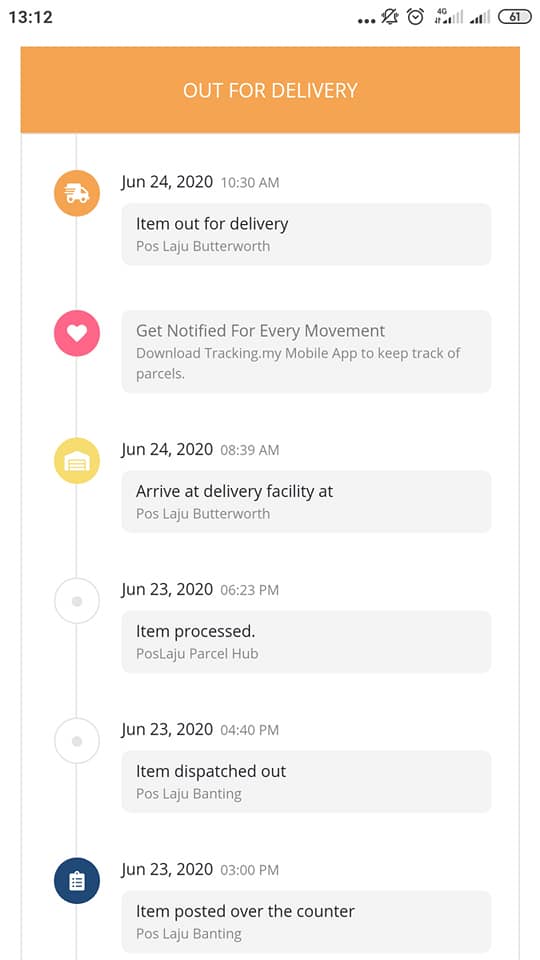Tap the alarm clock status icon
This screenshot has height=960, width=540.
pos(416,17)
